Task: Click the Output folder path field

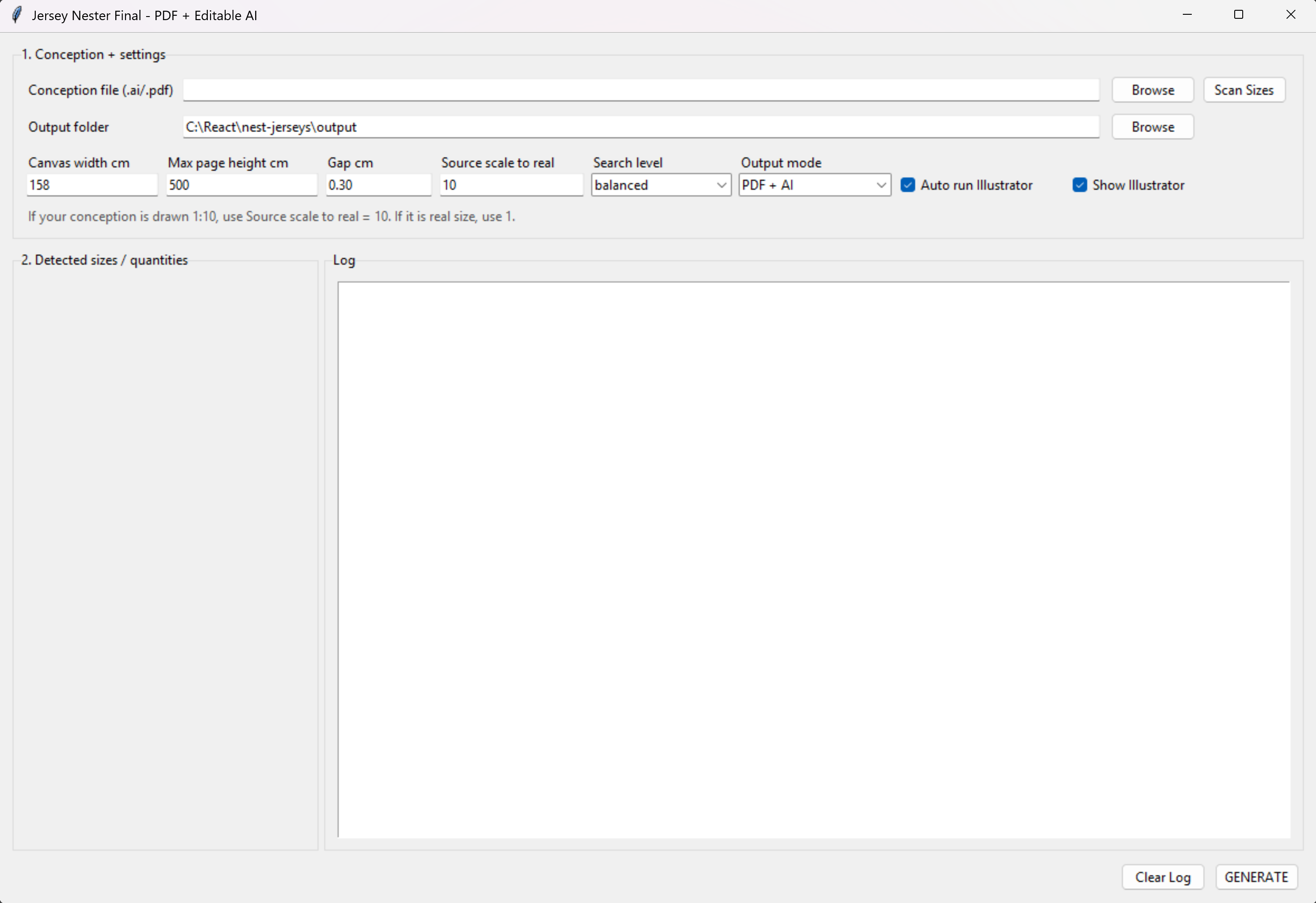Action: pyautogui.click(x=641, y=127)
